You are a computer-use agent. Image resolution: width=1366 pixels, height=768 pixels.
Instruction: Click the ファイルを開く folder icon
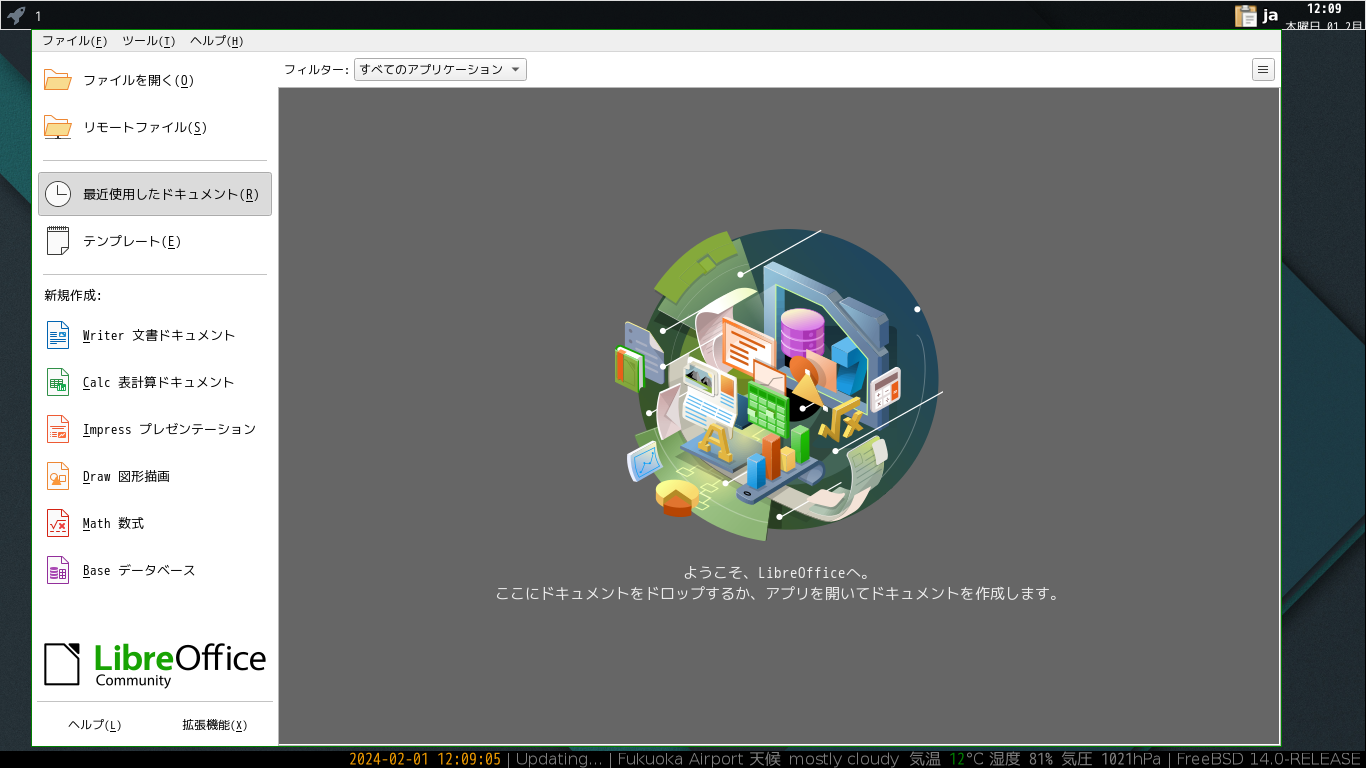(58, 80)
